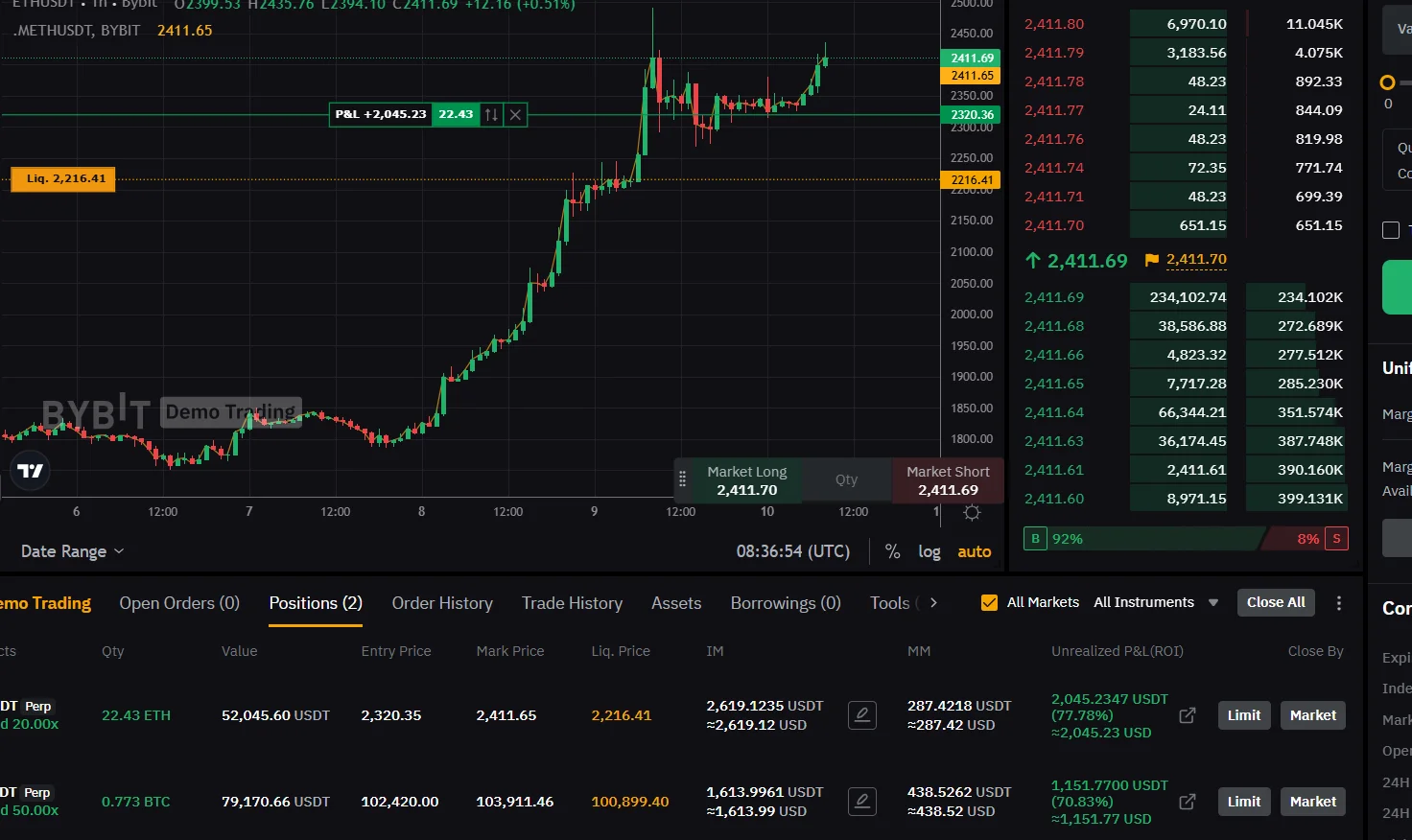The height and width of the screenshot is (840, 1412).
Task: Toggle auto scale on the chart
Action: 975,551
